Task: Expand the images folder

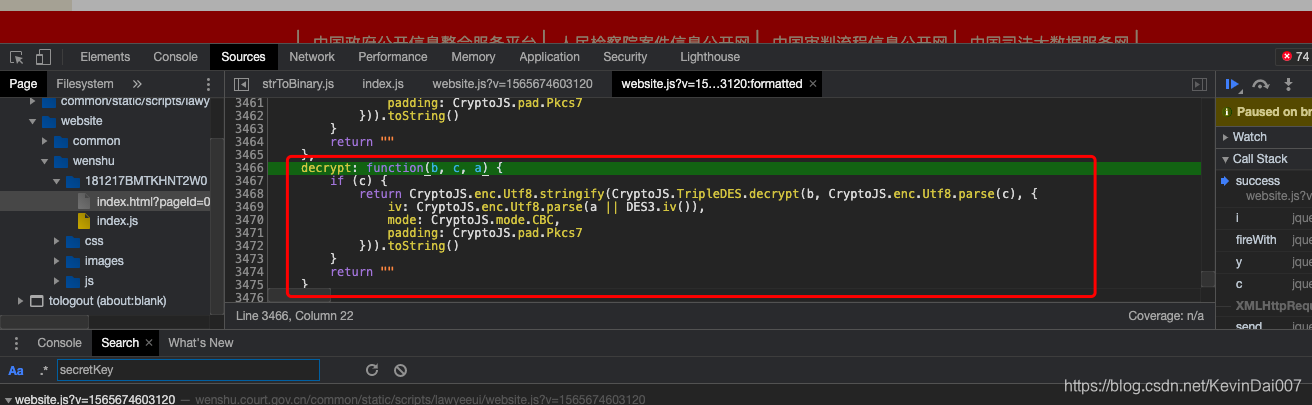Action: pos(59,261)
